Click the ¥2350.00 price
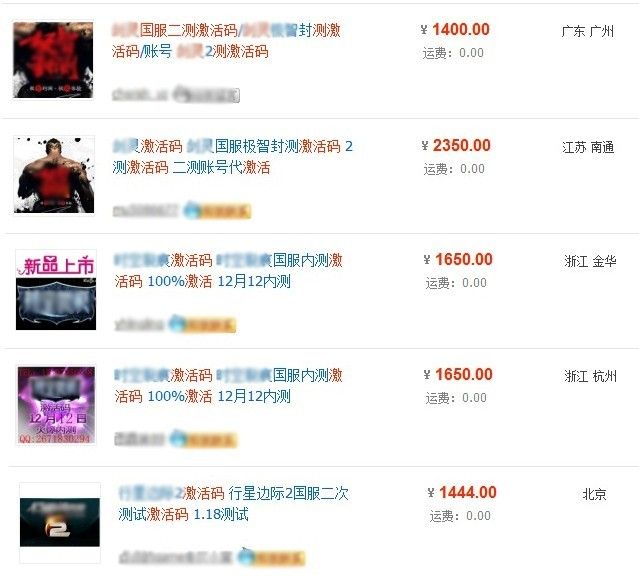The height and width of the screenshot is (579, 639). (x=456, y=145)
